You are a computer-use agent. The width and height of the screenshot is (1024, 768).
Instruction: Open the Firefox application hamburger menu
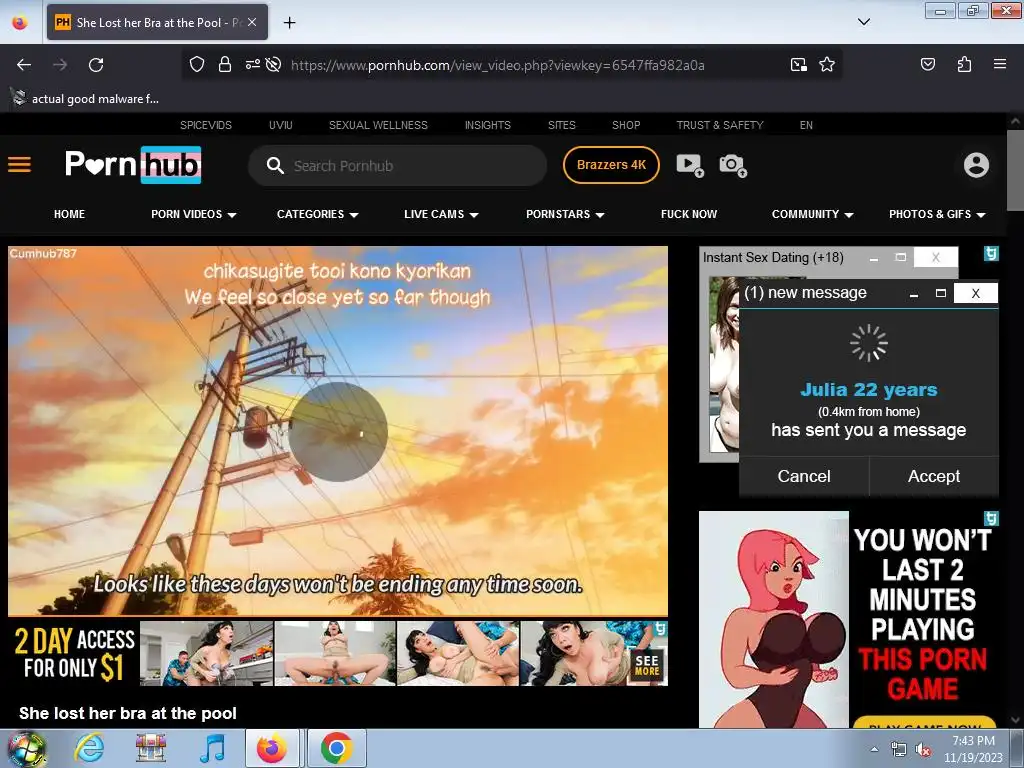click(x=999, y=64)
